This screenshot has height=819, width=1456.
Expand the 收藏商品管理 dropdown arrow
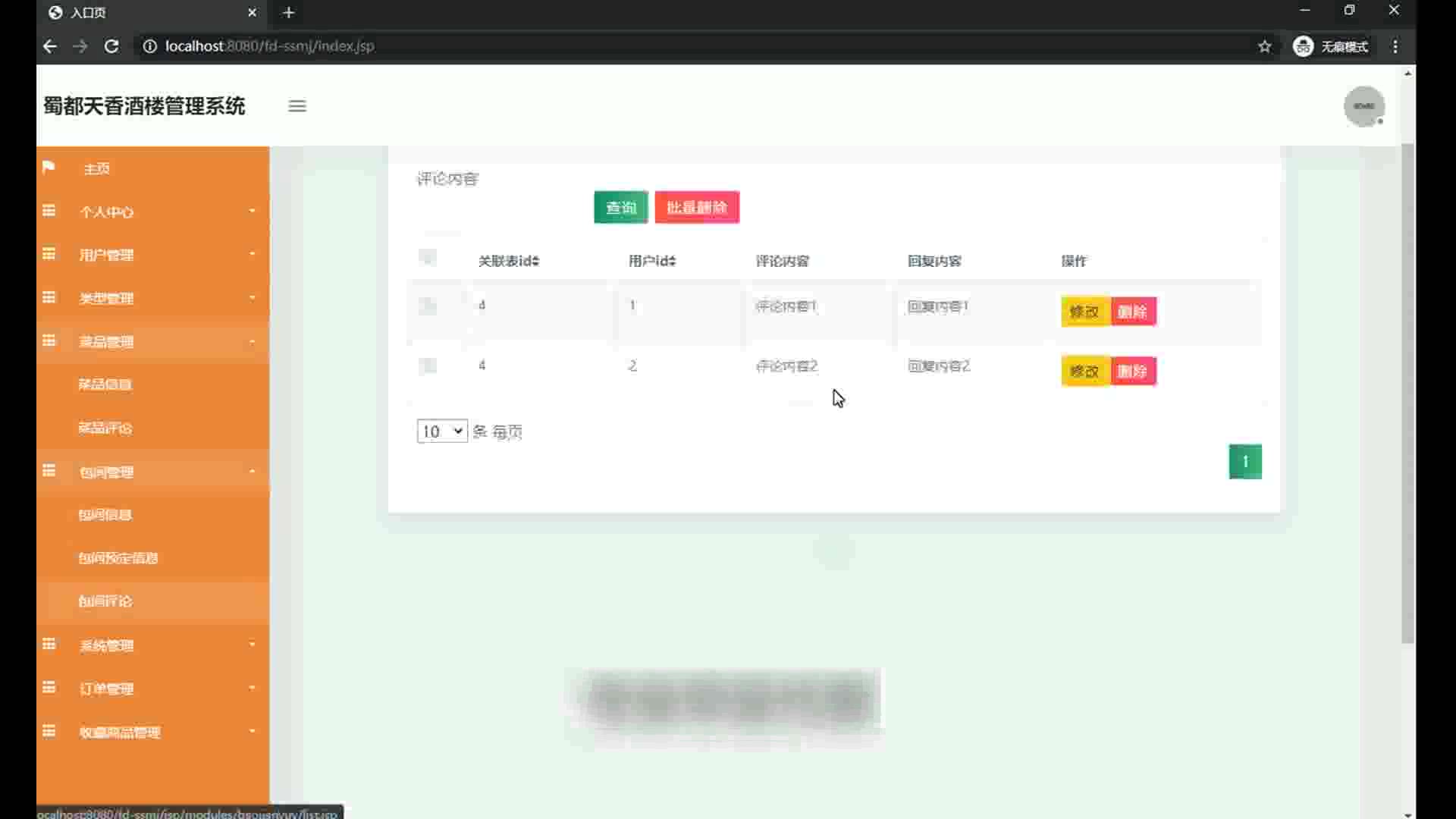(253, 731)
